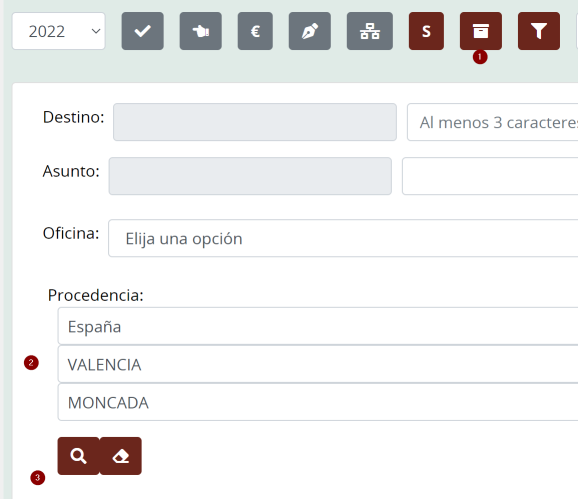The width and height of the screenshot is (578, 499).
Task: Open the Oficina 'Elija una opción' dropdown
Action: (343, 238)
